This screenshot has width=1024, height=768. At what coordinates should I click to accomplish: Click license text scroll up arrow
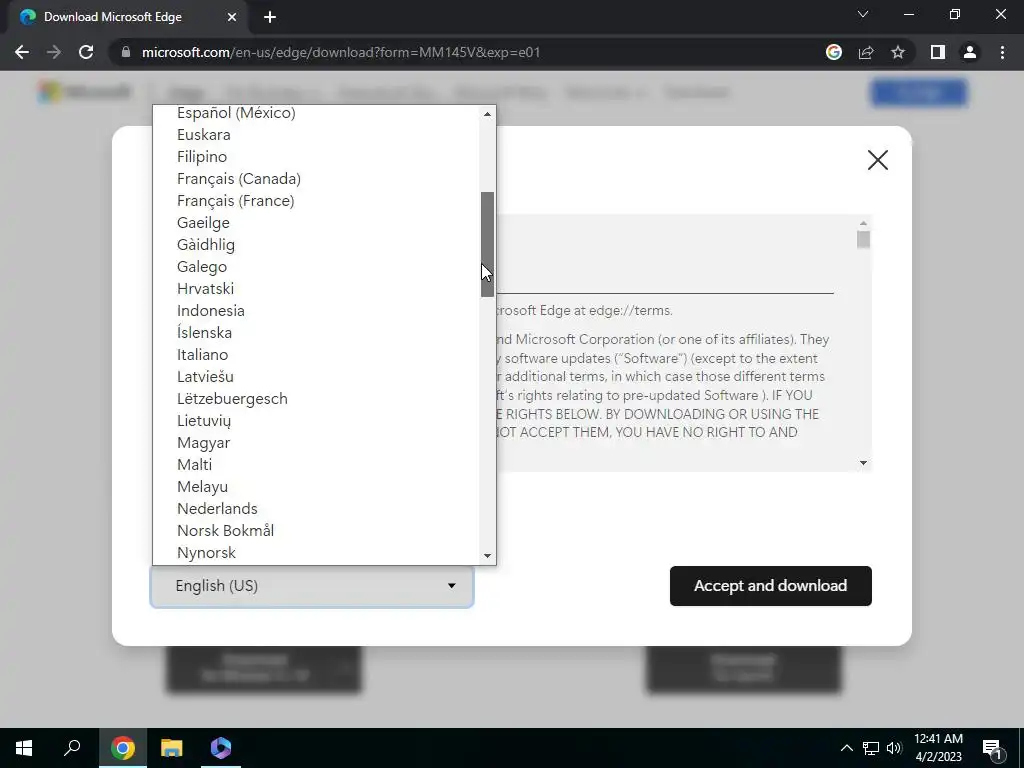pyautogui.click(x=863, y=223)
